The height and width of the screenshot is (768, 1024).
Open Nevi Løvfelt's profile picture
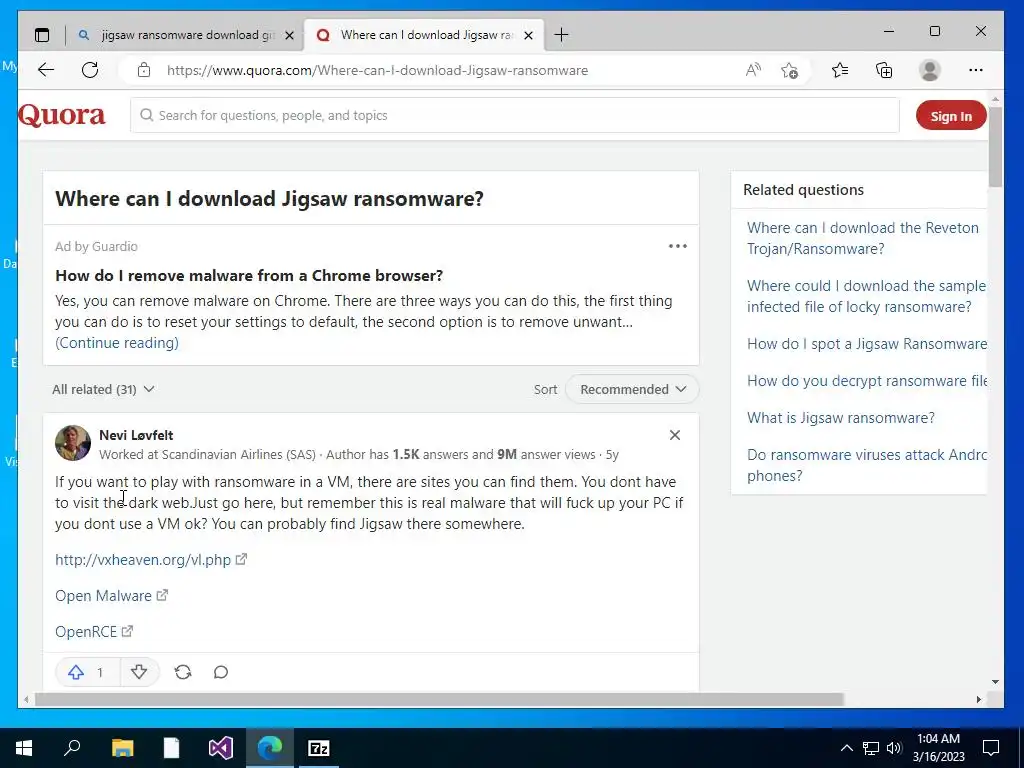73,443
